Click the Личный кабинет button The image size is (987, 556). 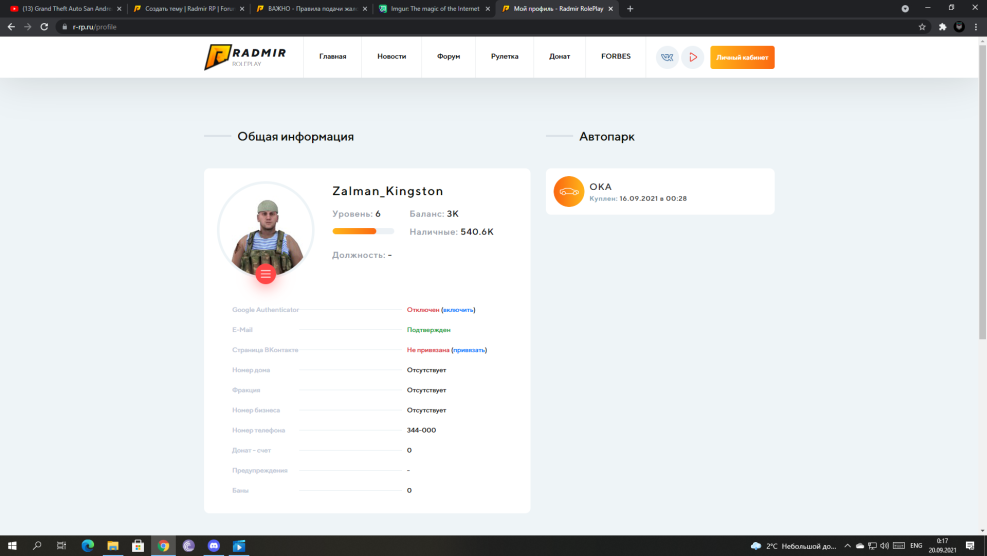pyautogui.click(x=742, y=57)
